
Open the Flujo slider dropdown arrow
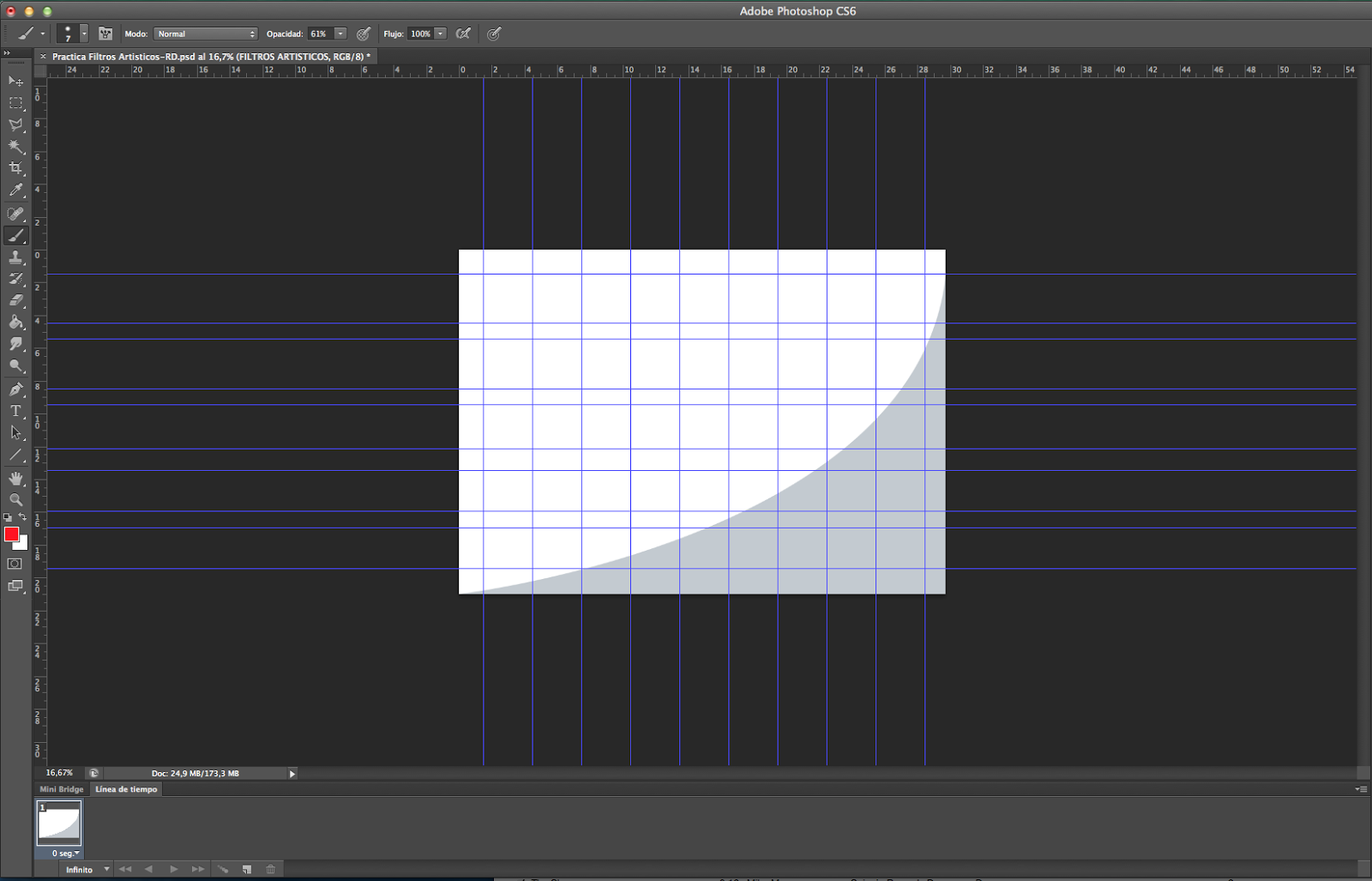(x=441, y=33)
